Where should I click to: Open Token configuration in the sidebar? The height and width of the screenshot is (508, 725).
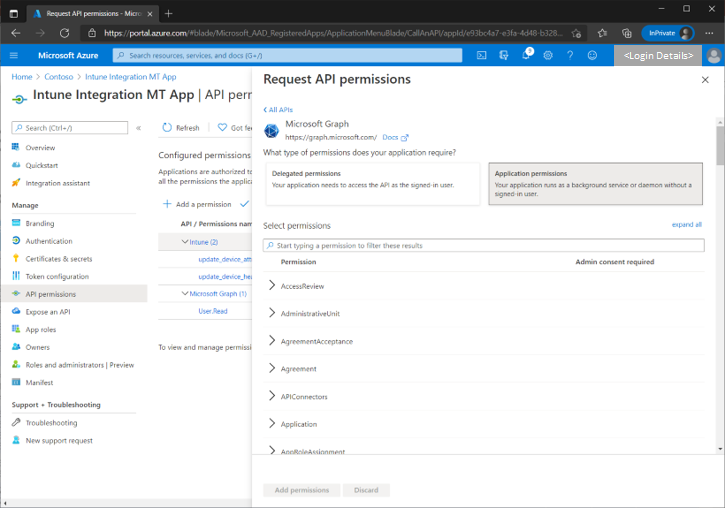tap(57, 276)
